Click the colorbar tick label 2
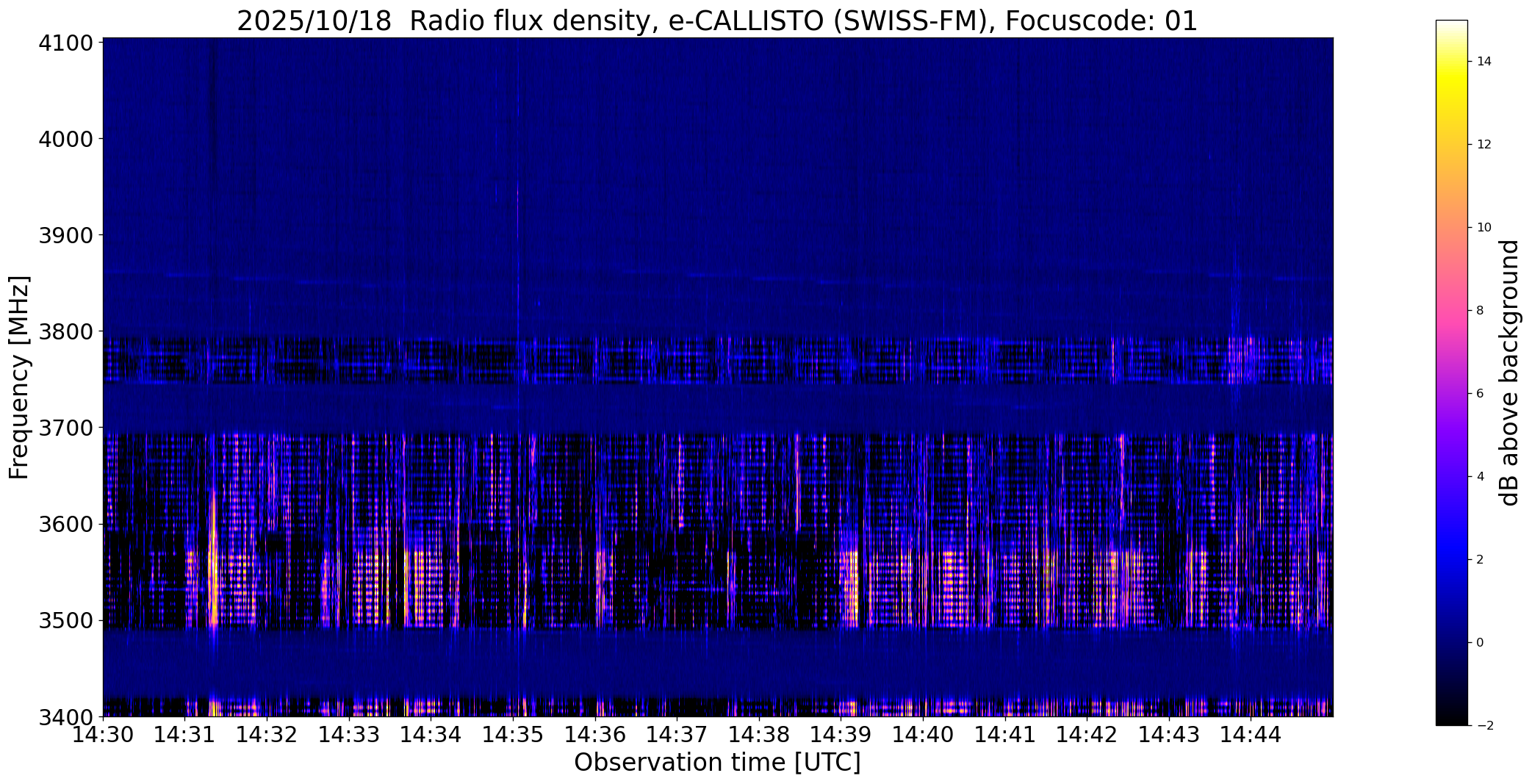 [x=1480, y=560]
